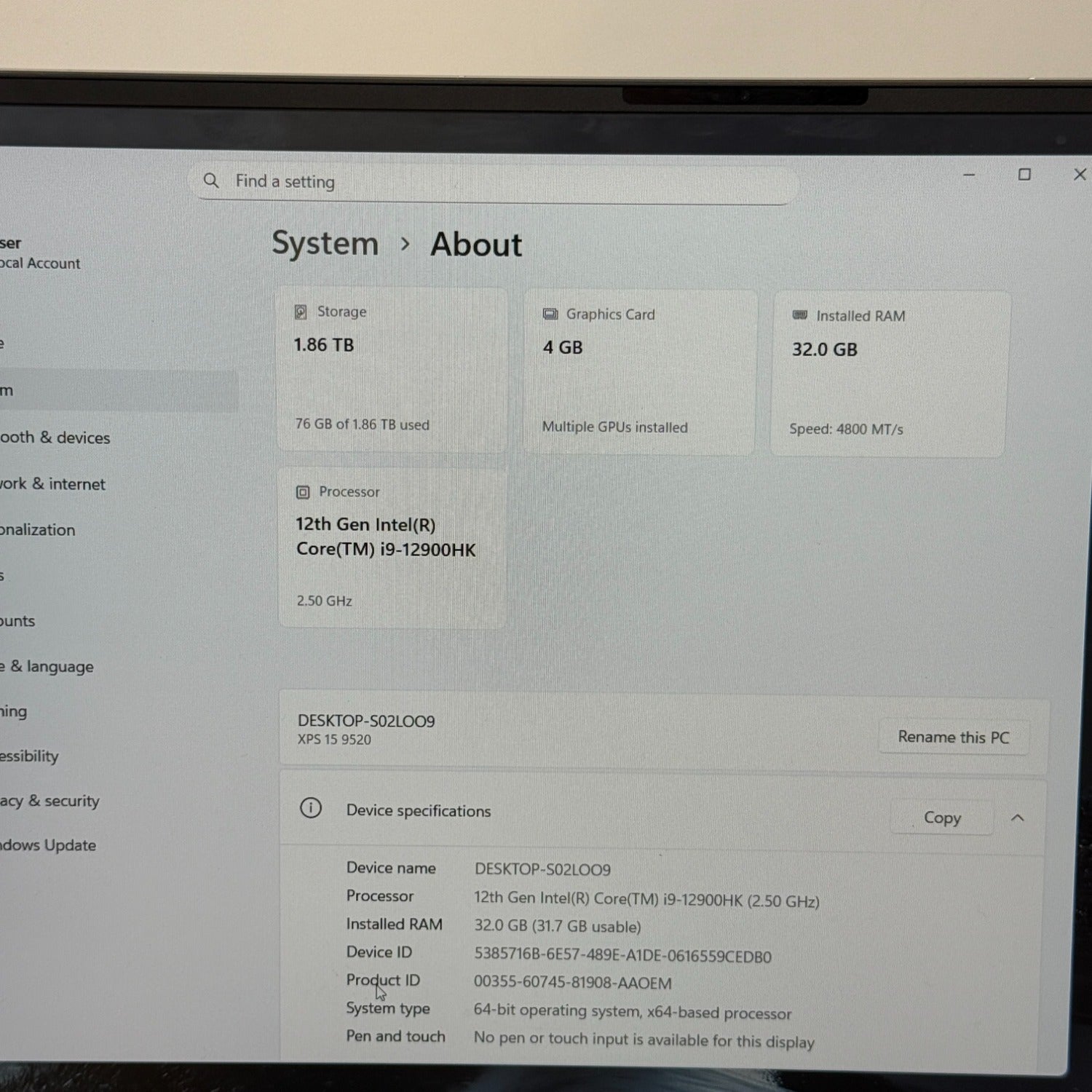Open Bluetooth & devices settings

pos(55,438)
